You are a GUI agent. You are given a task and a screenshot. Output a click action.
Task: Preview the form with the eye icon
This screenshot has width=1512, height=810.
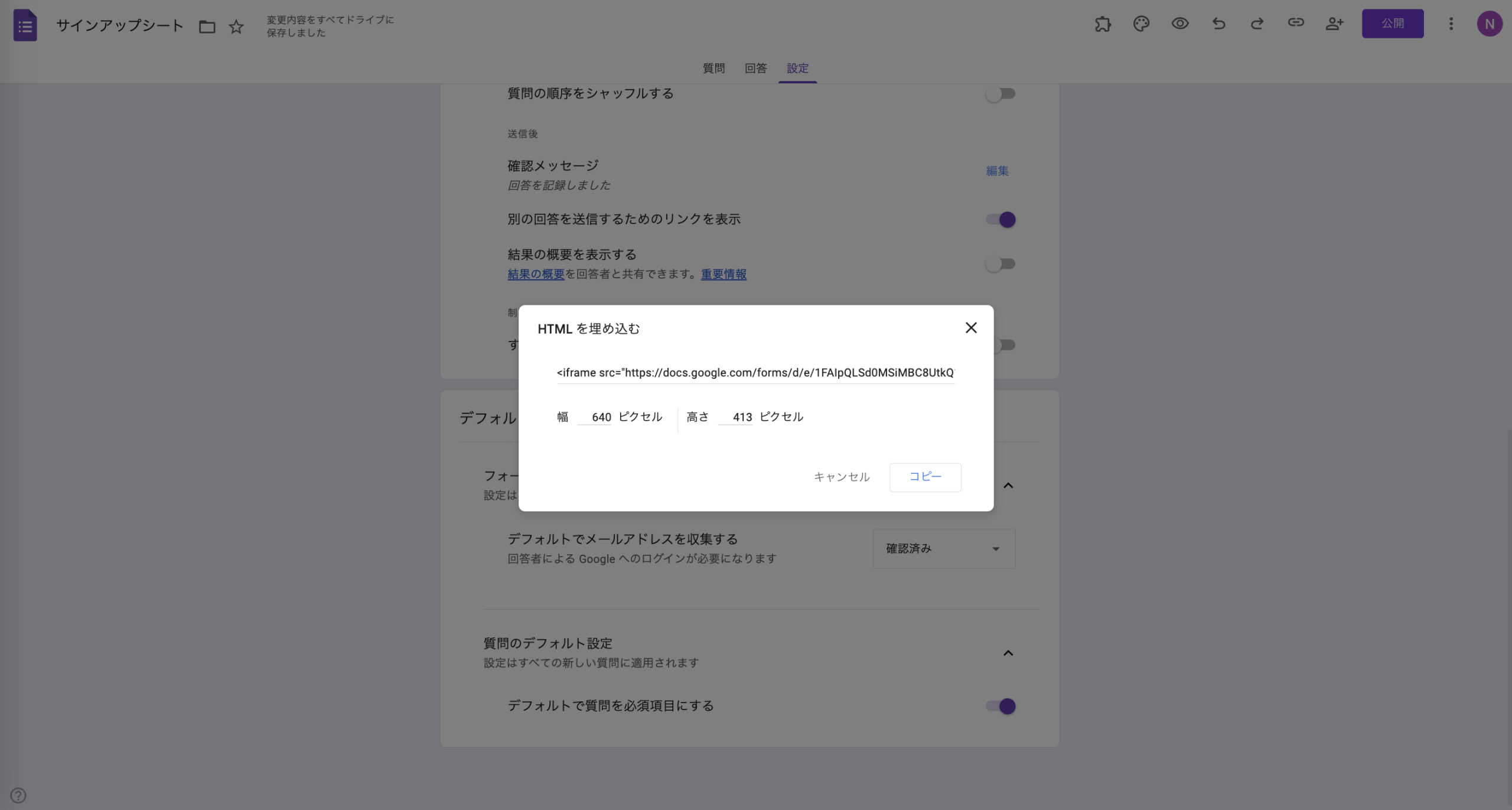tap(1179, 24)
